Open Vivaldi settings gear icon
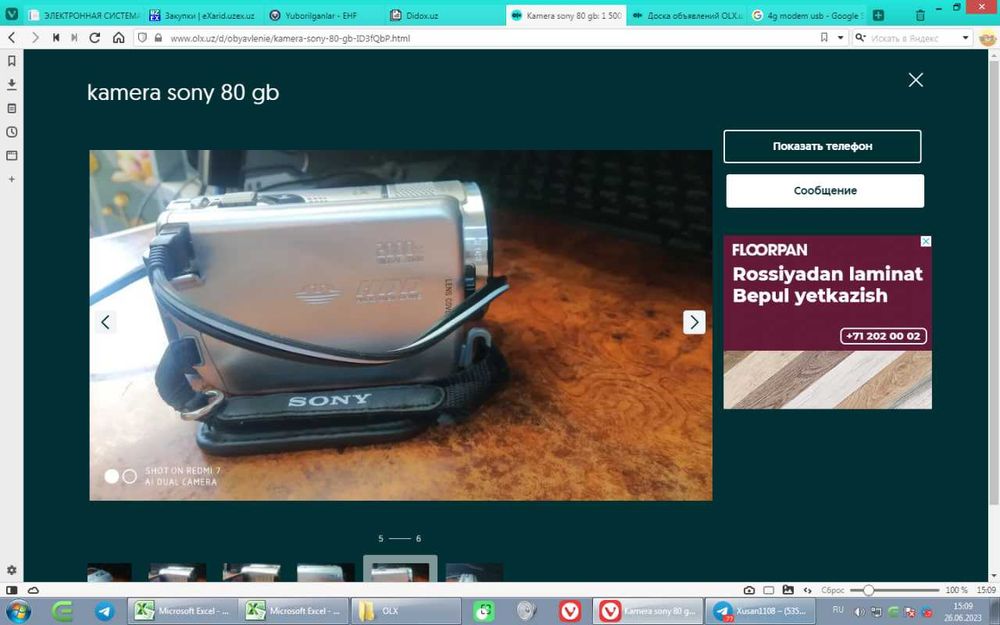This screenshot has height=625, width=1000. tap(11, 570)
